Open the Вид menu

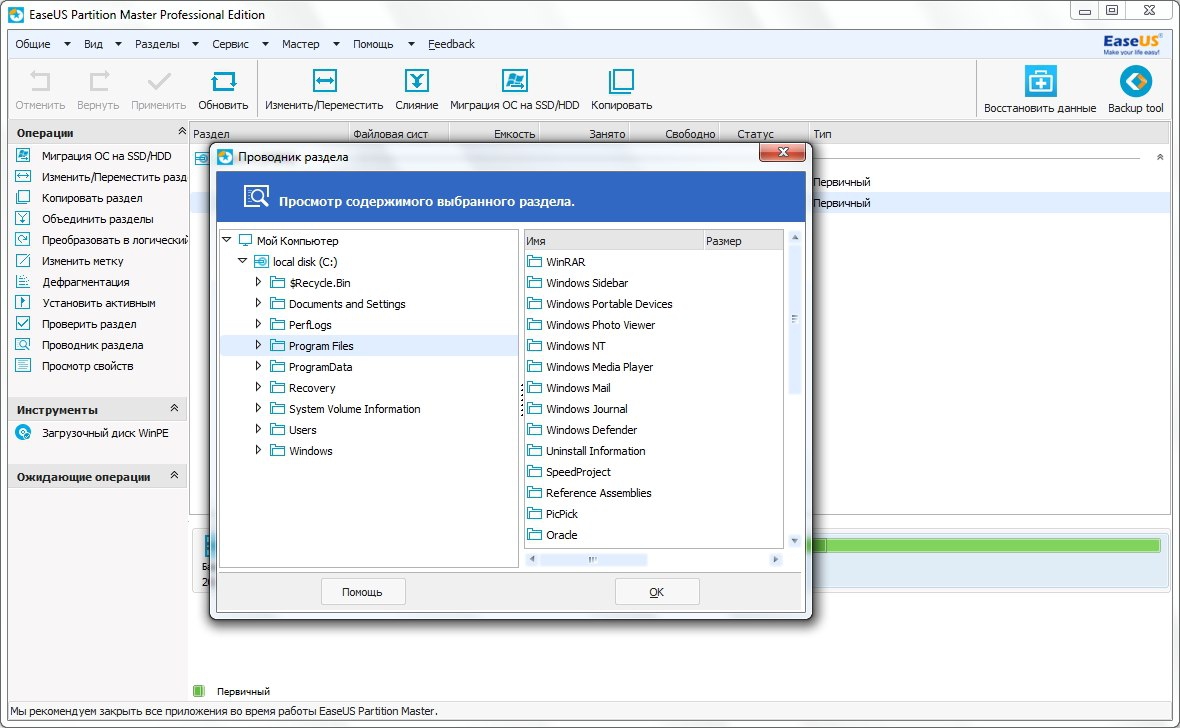coord(102,44)
